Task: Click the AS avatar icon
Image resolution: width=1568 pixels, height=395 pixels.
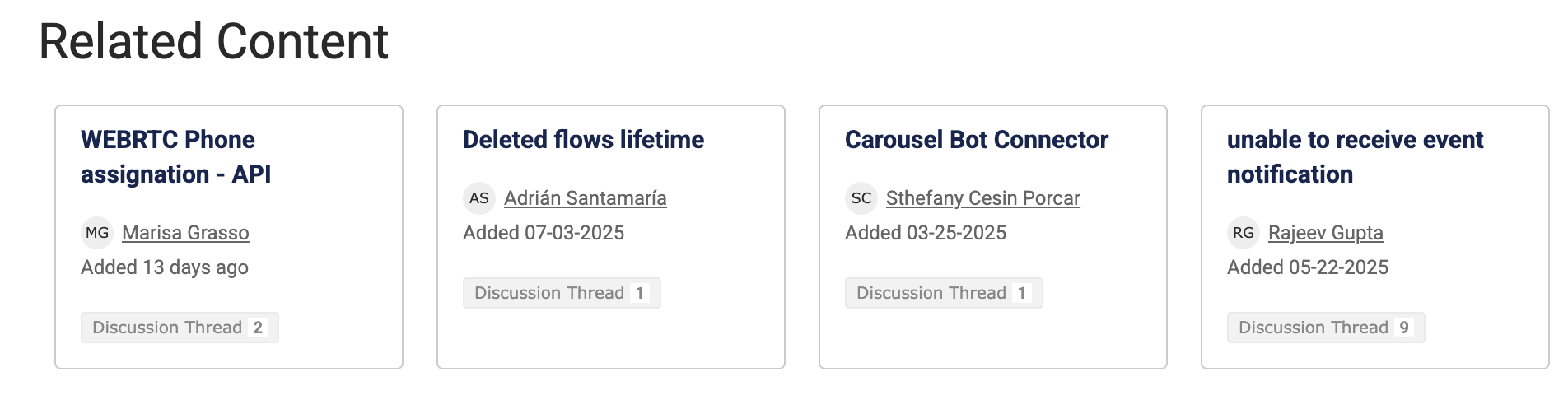Action: 479,198
